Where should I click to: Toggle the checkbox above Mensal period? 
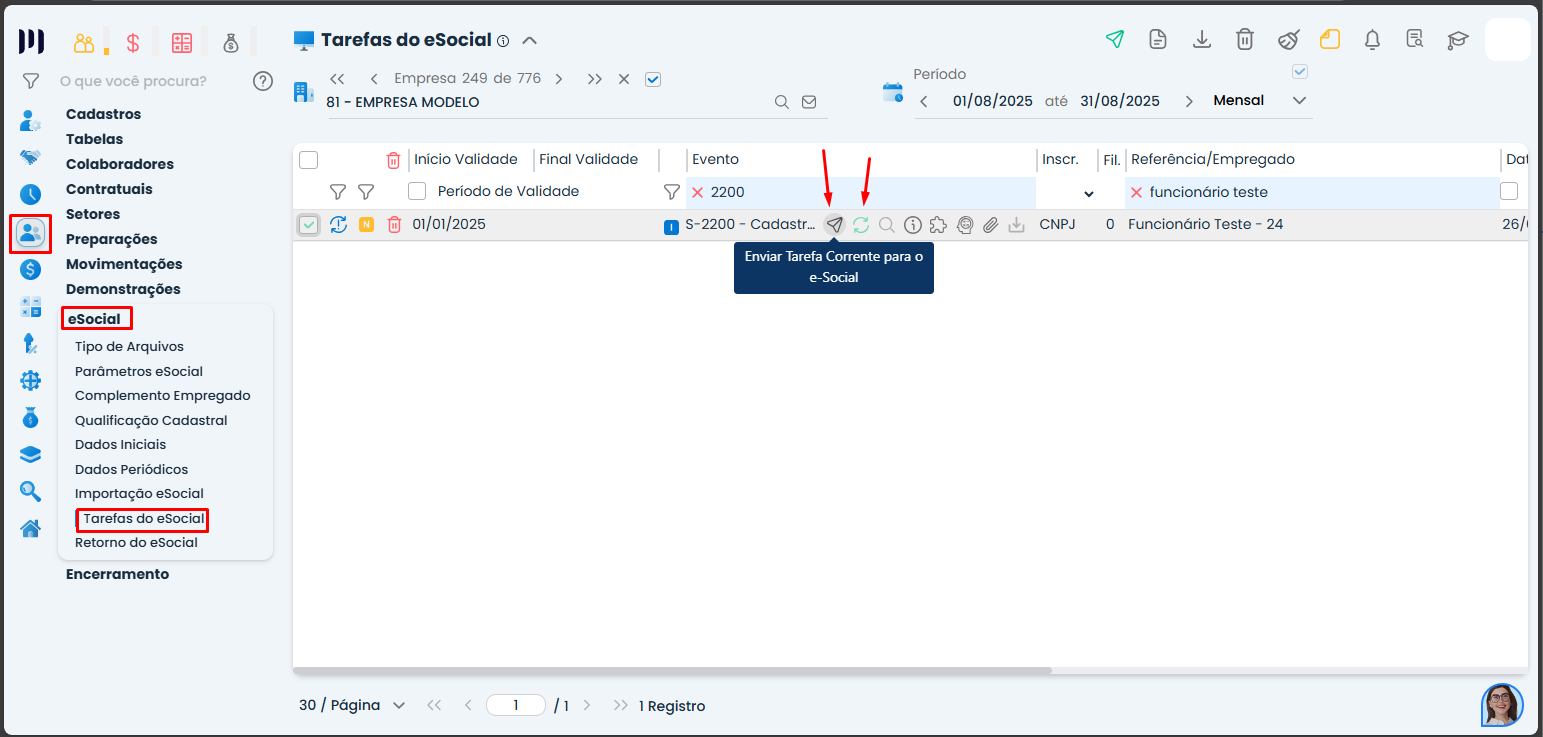1300,72
